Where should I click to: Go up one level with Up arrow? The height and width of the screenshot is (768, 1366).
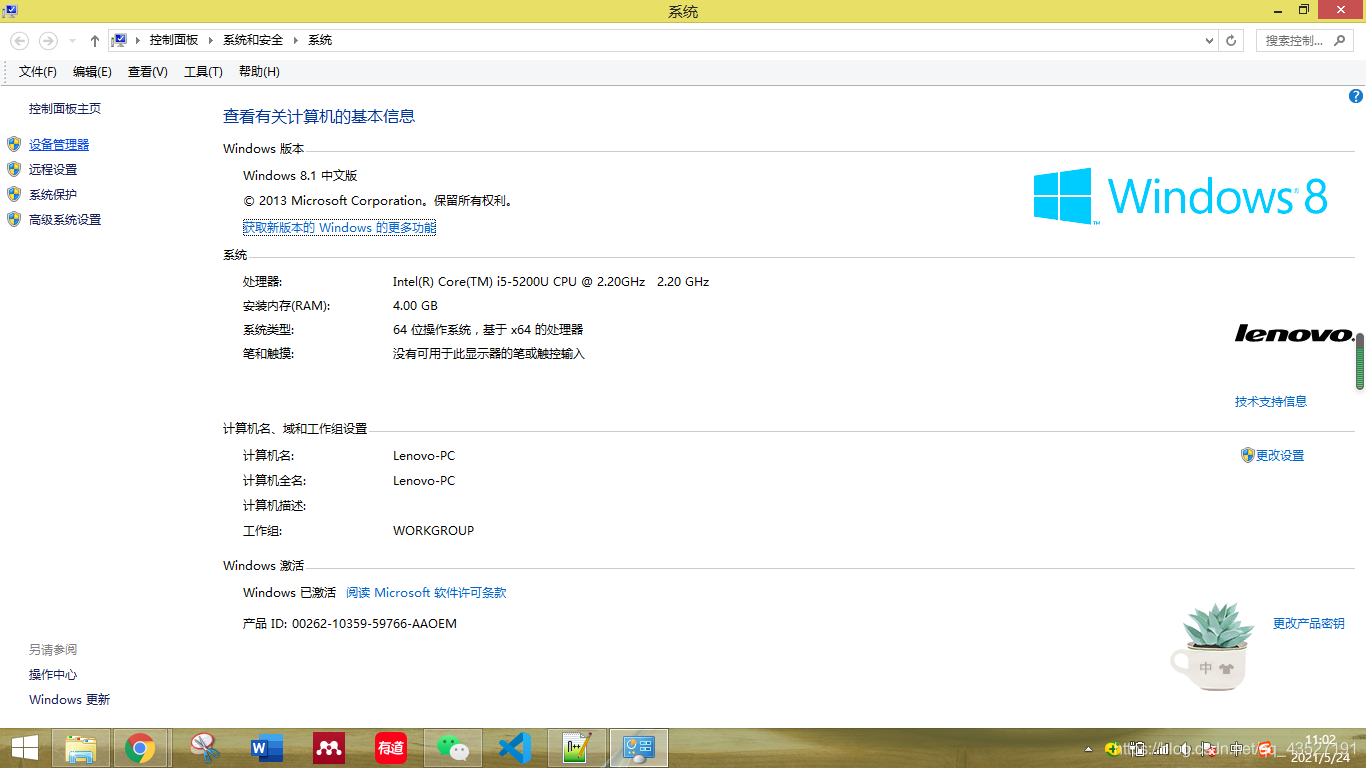95,41
